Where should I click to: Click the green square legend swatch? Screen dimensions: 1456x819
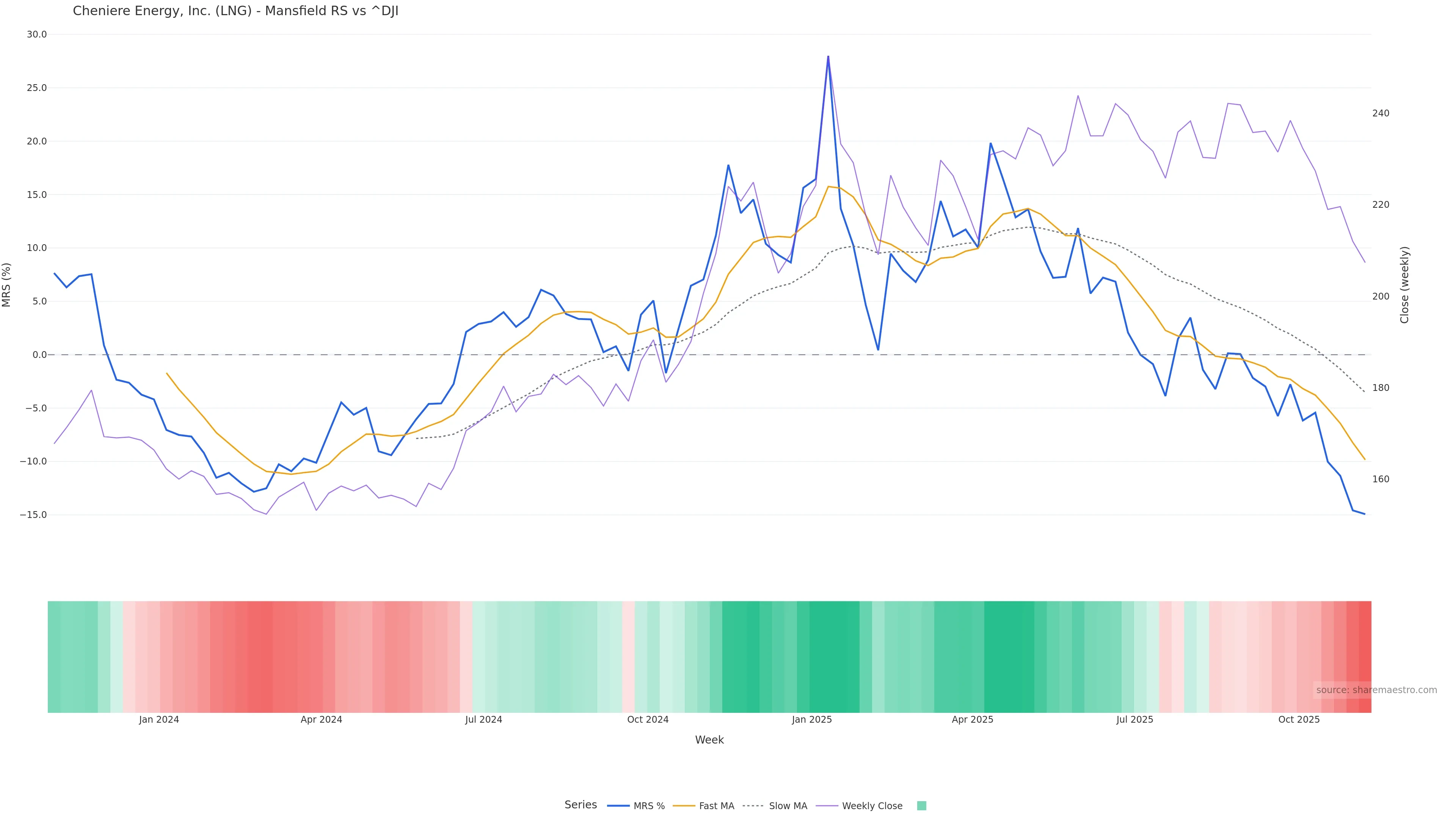921,806
